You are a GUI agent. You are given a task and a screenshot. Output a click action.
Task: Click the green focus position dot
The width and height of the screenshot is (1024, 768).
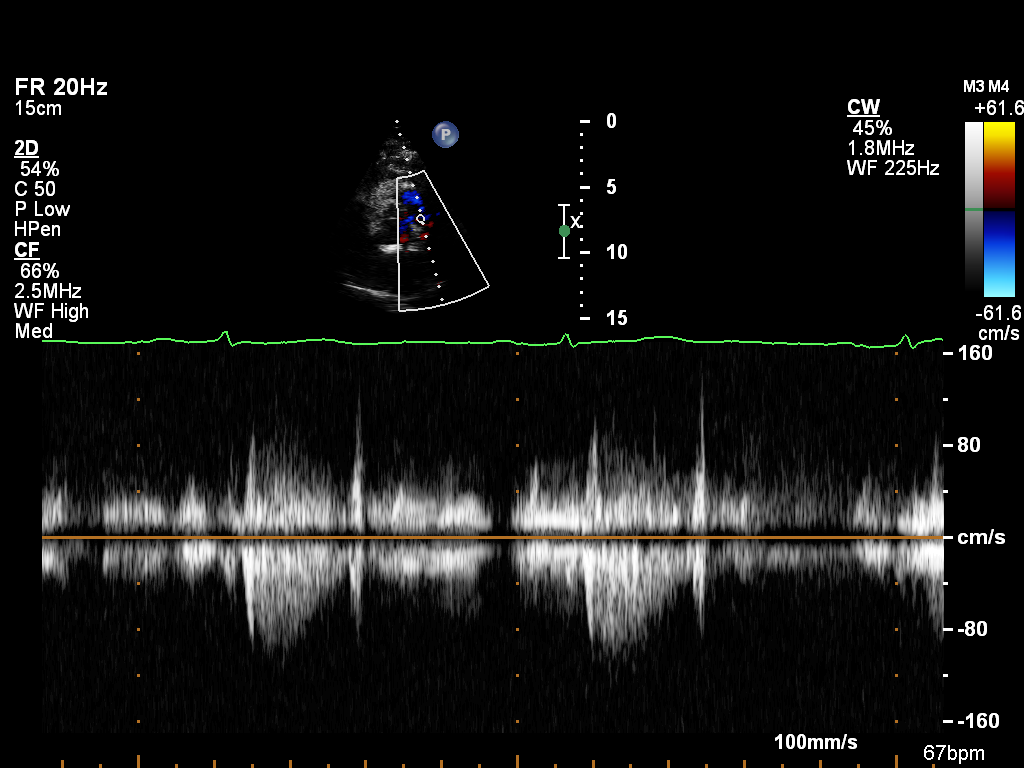(x=564, y=231)
